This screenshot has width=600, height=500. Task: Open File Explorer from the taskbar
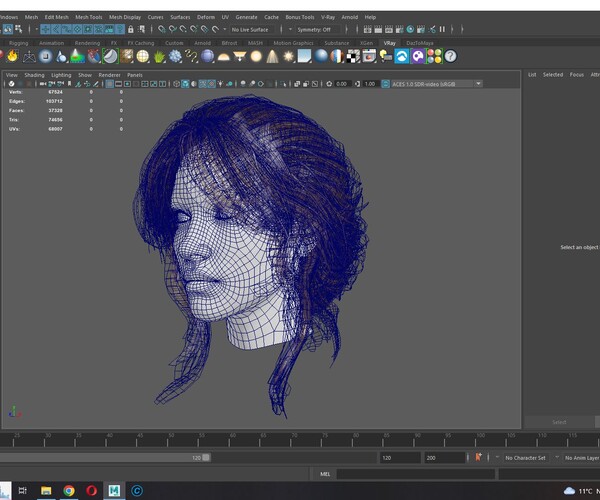(46, 490)
